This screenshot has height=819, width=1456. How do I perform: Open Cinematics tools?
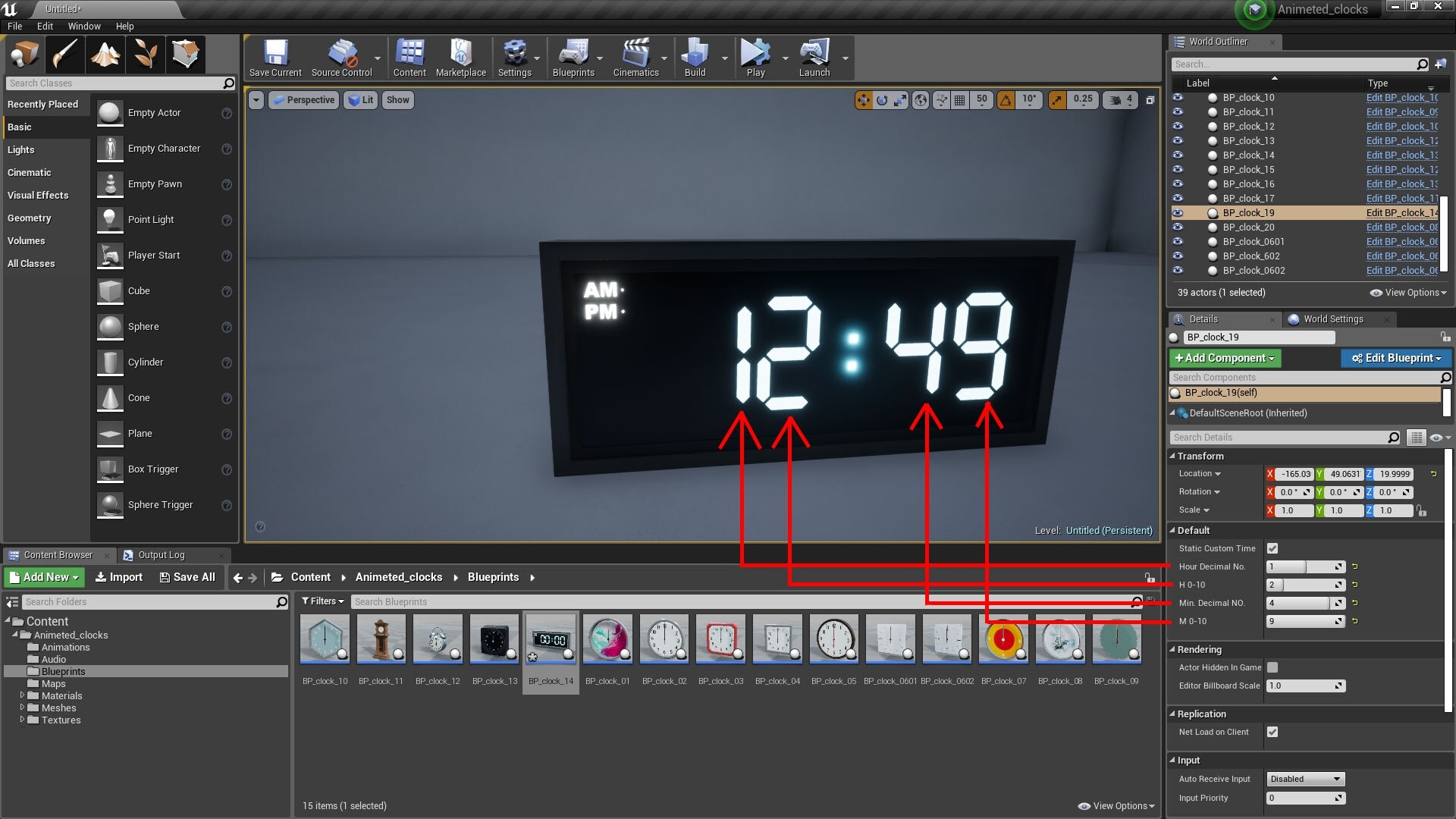[x=636, y=57]
